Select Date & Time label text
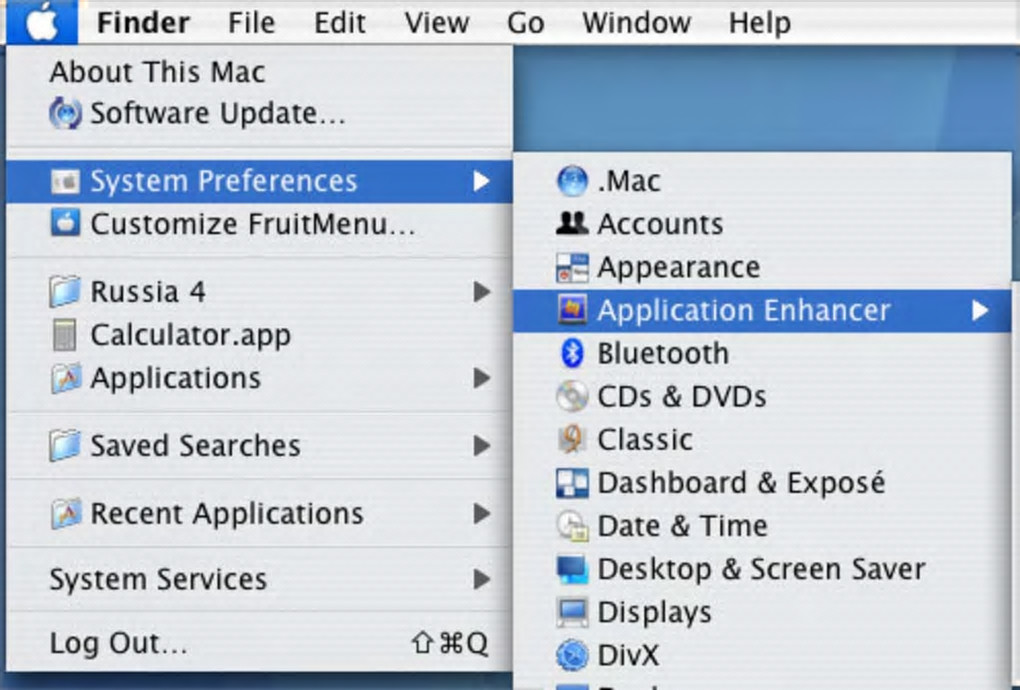Image resolution: width=1020 pixels, height=690 pixels. click(x=682, y=526)
